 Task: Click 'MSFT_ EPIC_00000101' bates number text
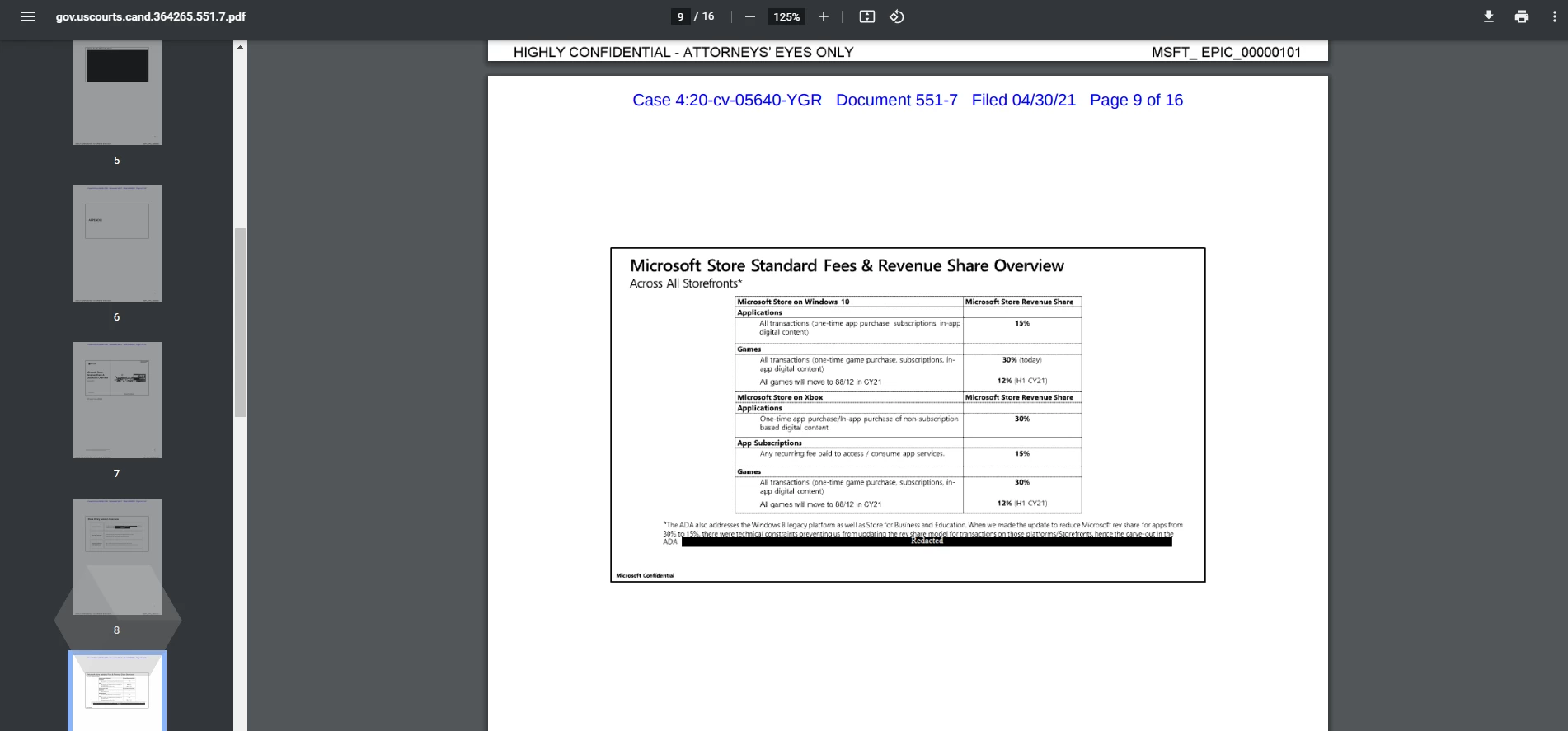pos(1226,52)
